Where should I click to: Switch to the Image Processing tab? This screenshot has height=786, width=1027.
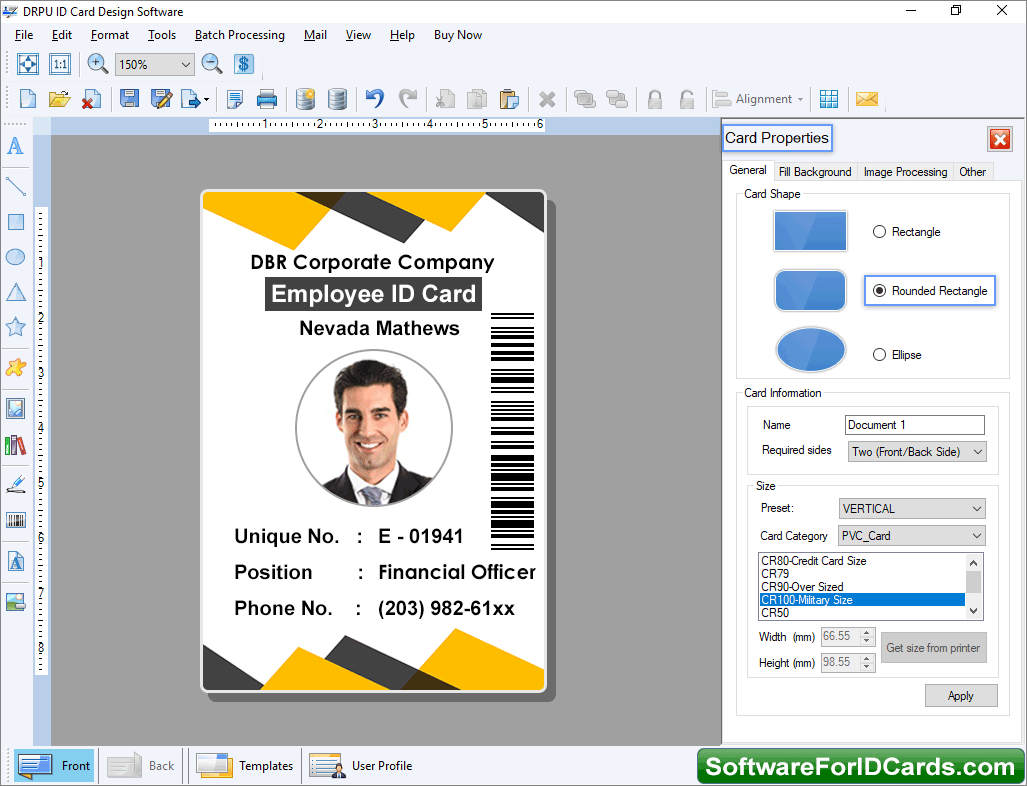pos(905,172)
